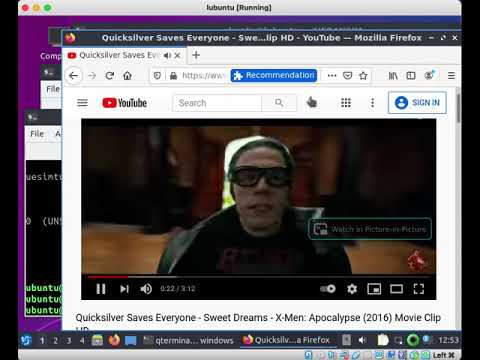Open video player settings gear
Screen dimensions: 480x360
352,289
